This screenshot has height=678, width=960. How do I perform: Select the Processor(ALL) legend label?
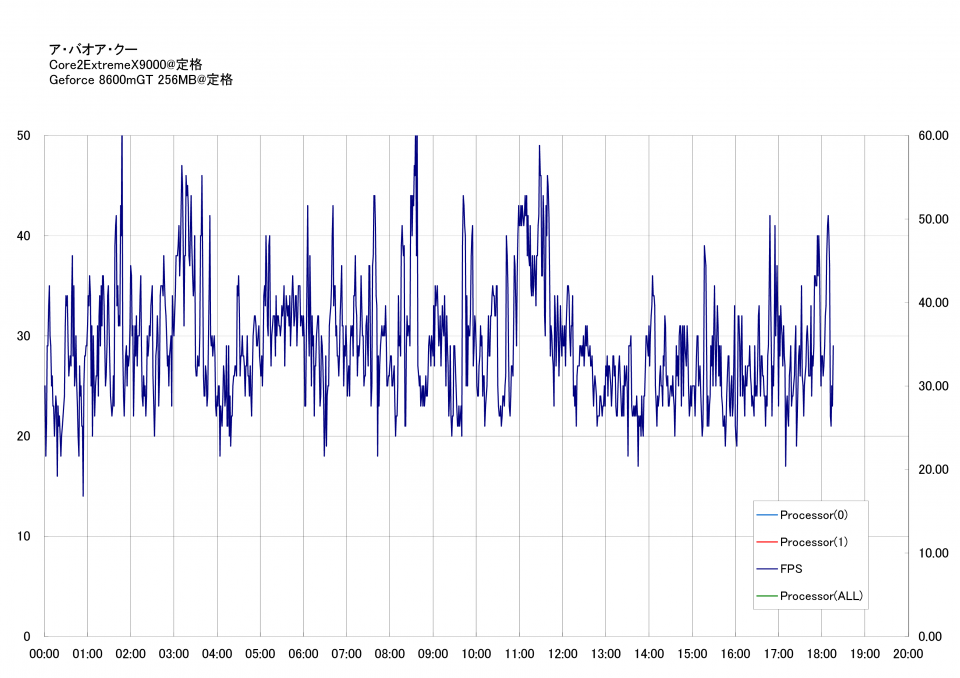(821, 596)
